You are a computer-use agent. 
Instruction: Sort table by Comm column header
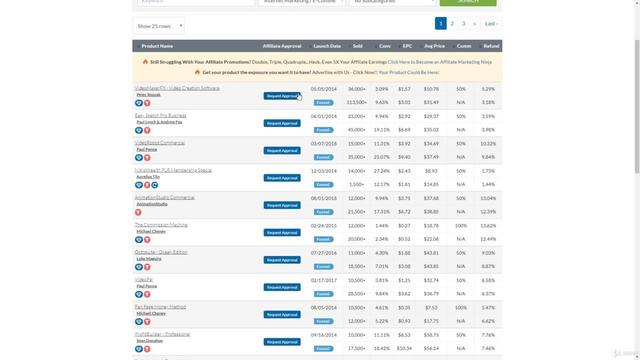tap(464, 46)
